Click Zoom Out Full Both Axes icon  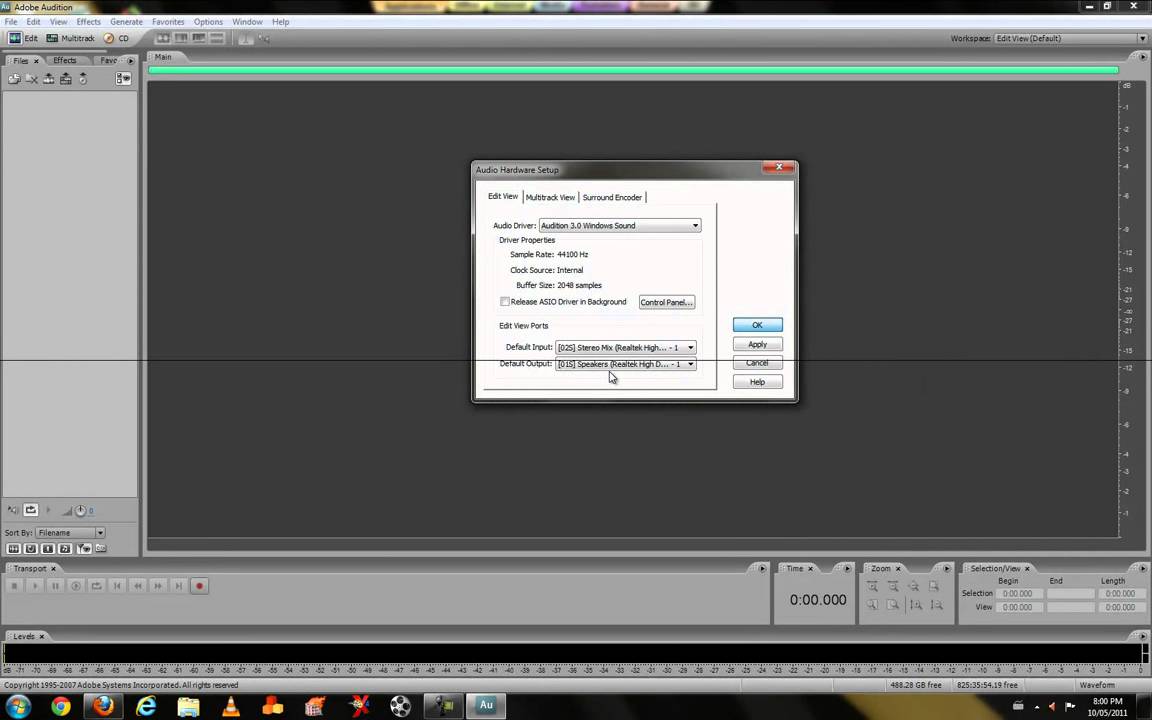913,586
